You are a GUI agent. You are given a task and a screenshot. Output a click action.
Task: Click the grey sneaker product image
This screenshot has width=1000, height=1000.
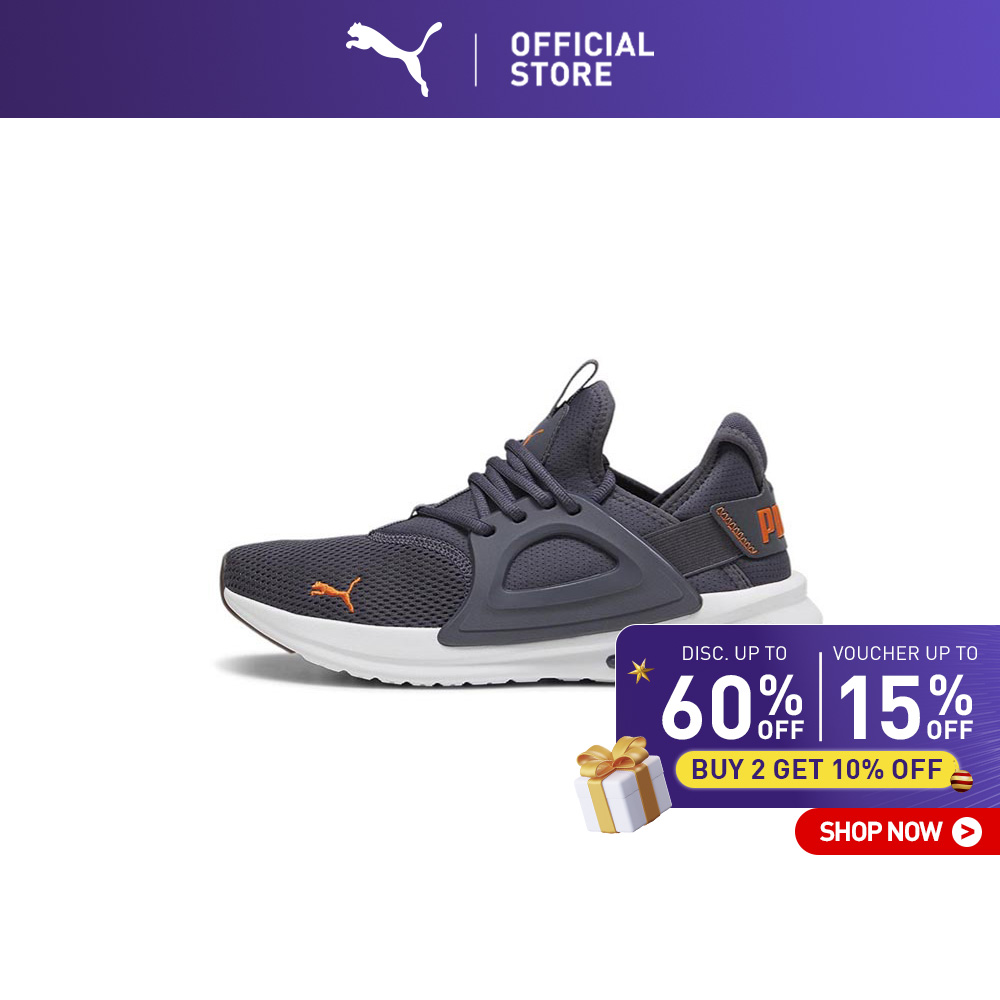pyautogui.click(x=520, y=523)
